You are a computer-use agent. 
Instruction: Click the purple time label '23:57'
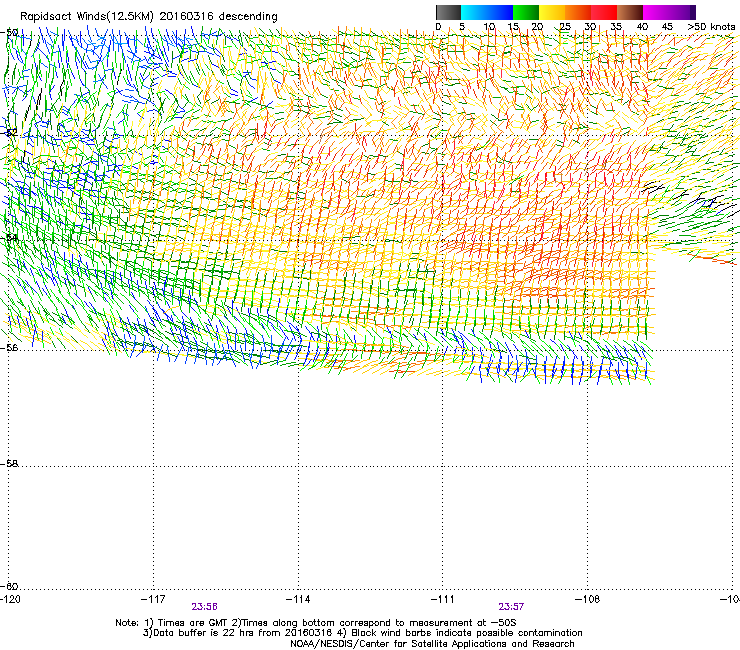pyautogui.click(x=511, y=607)
